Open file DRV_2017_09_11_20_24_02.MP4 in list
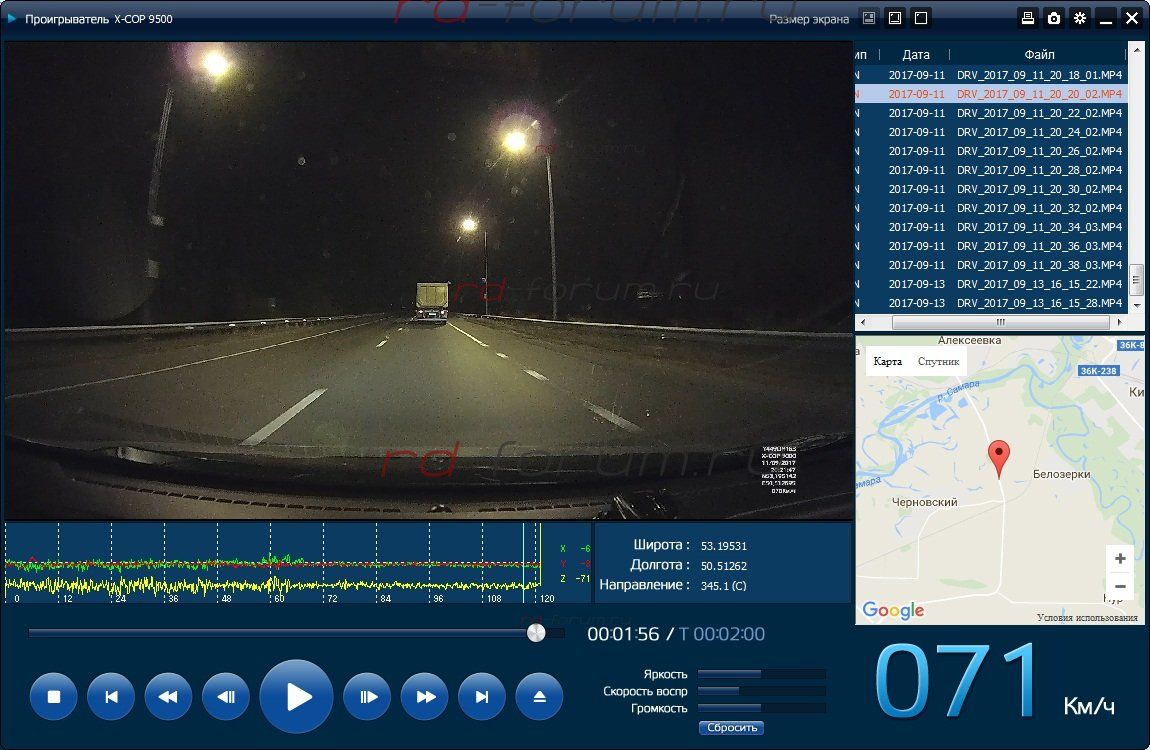 1039,132
